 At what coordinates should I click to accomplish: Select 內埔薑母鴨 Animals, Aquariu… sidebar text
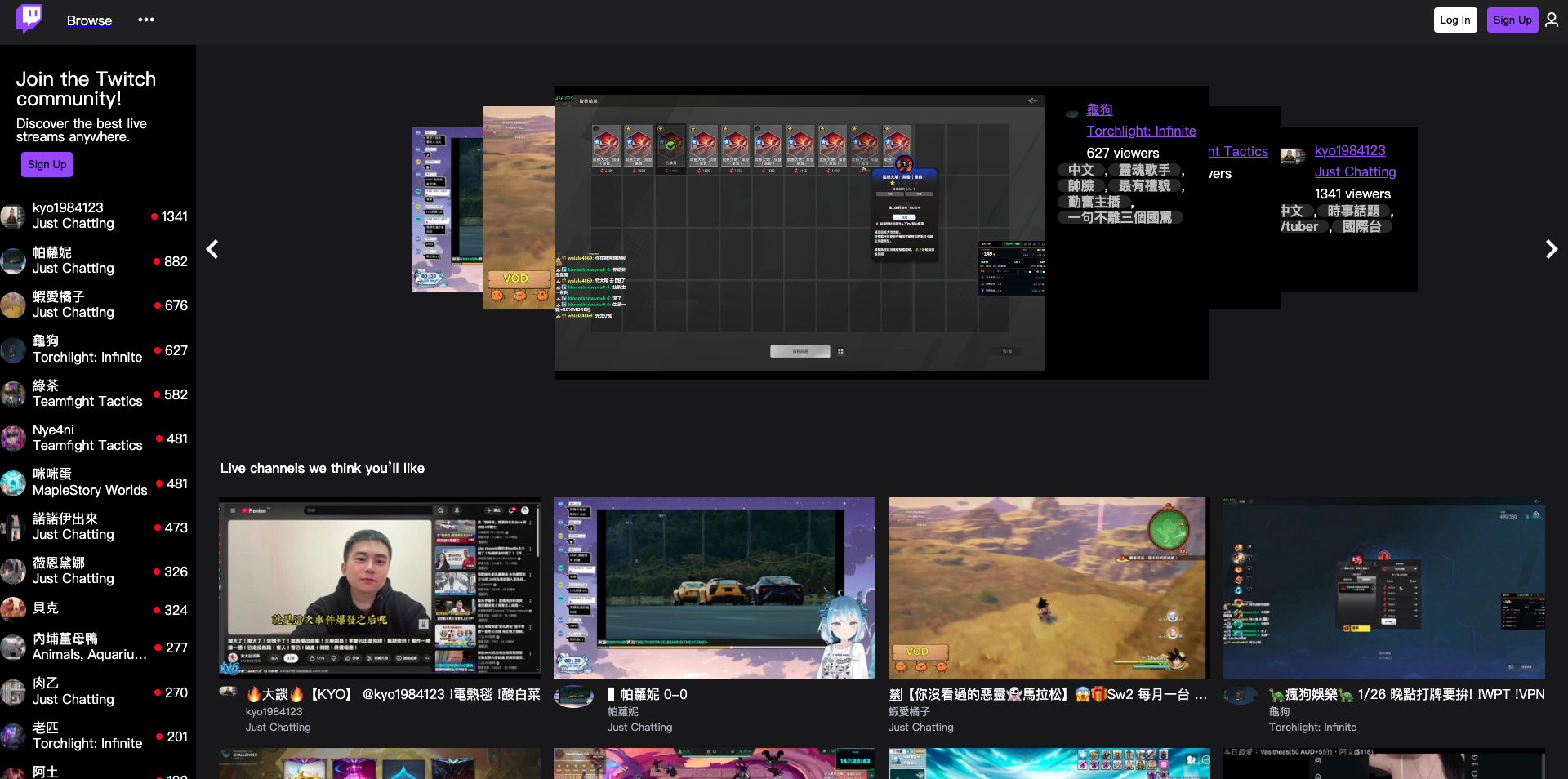point(90,647)
